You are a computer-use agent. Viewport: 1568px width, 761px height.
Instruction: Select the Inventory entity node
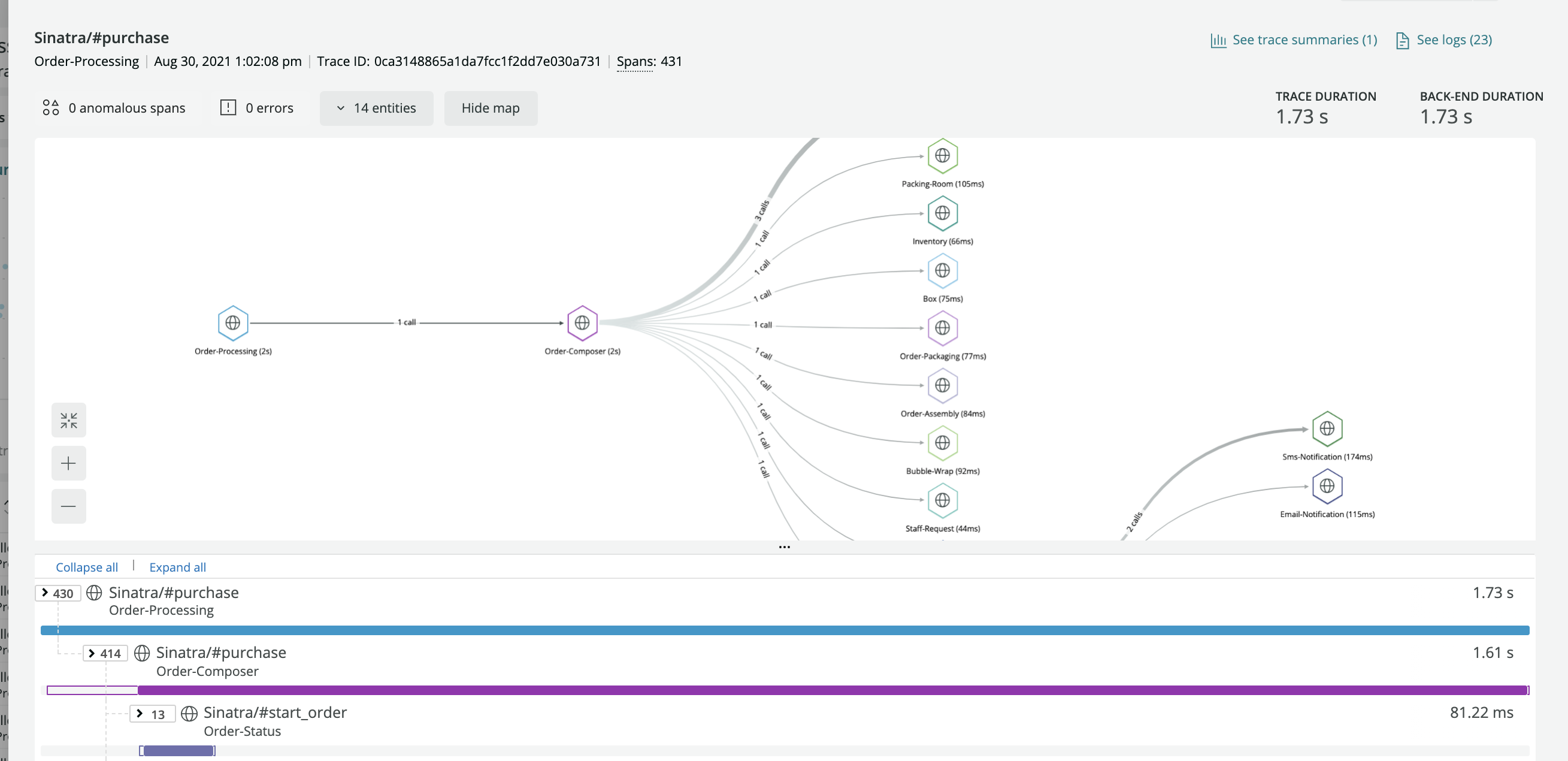point(942,213)
